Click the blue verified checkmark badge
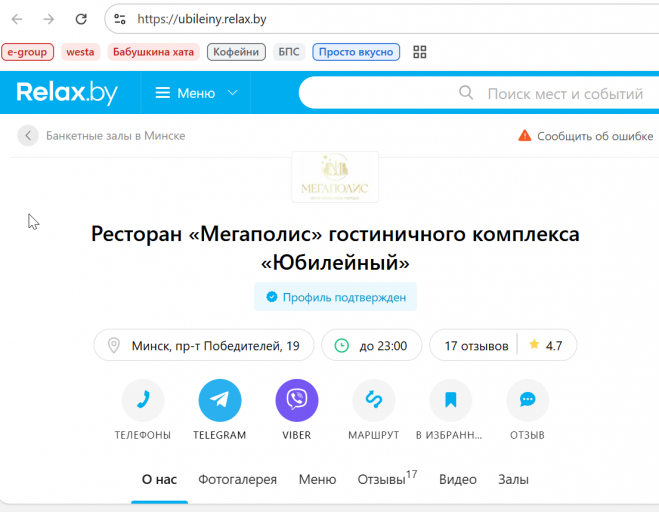659x512 pixels. (272, 297)
